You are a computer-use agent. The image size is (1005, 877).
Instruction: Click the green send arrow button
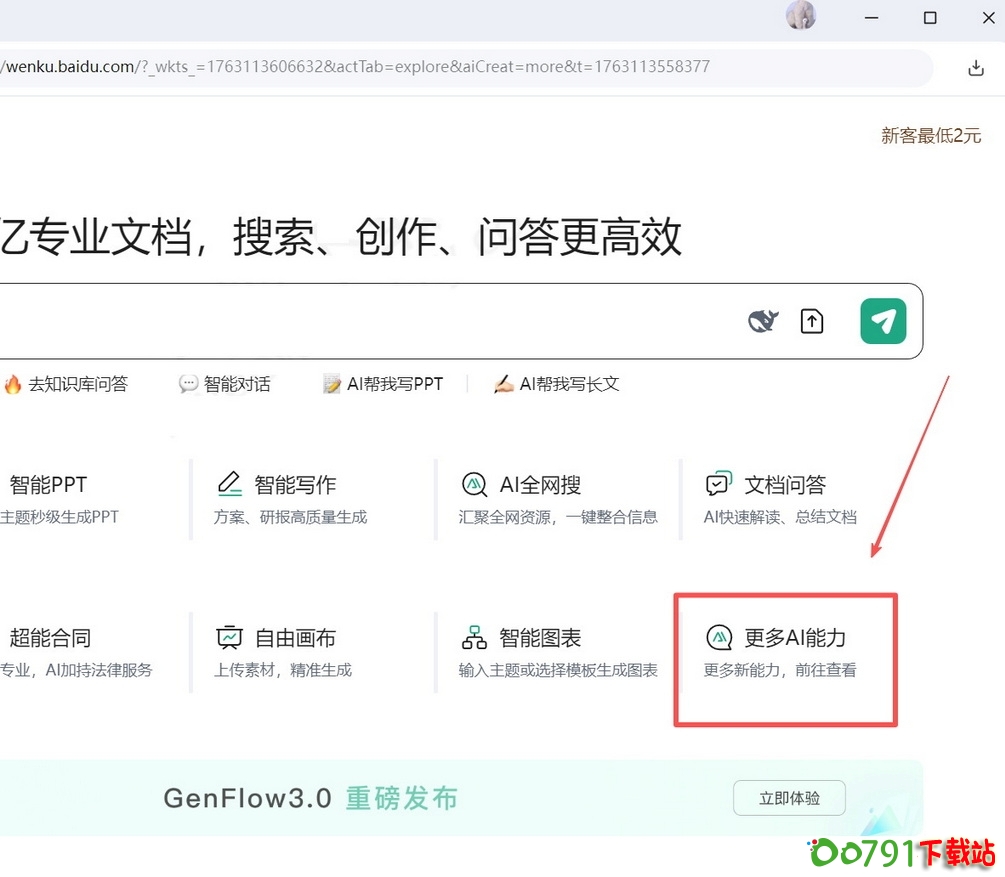pos(882,321)
